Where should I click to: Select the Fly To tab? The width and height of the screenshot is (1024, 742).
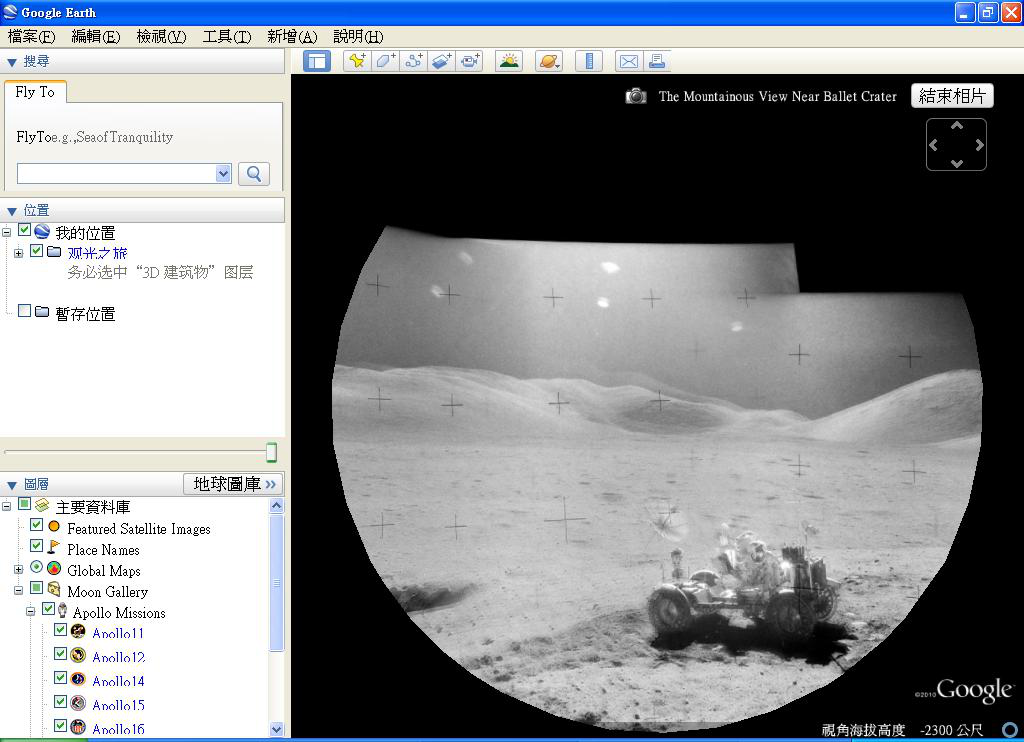click(35, 92)
